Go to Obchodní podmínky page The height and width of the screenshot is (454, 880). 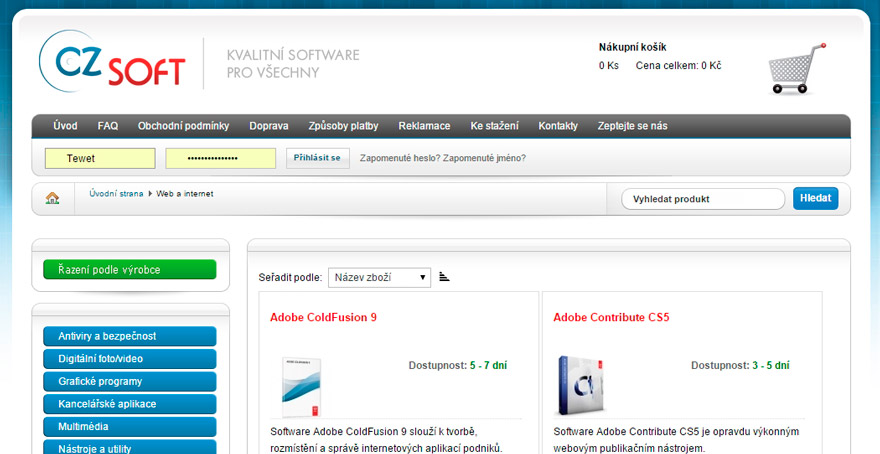184,126
